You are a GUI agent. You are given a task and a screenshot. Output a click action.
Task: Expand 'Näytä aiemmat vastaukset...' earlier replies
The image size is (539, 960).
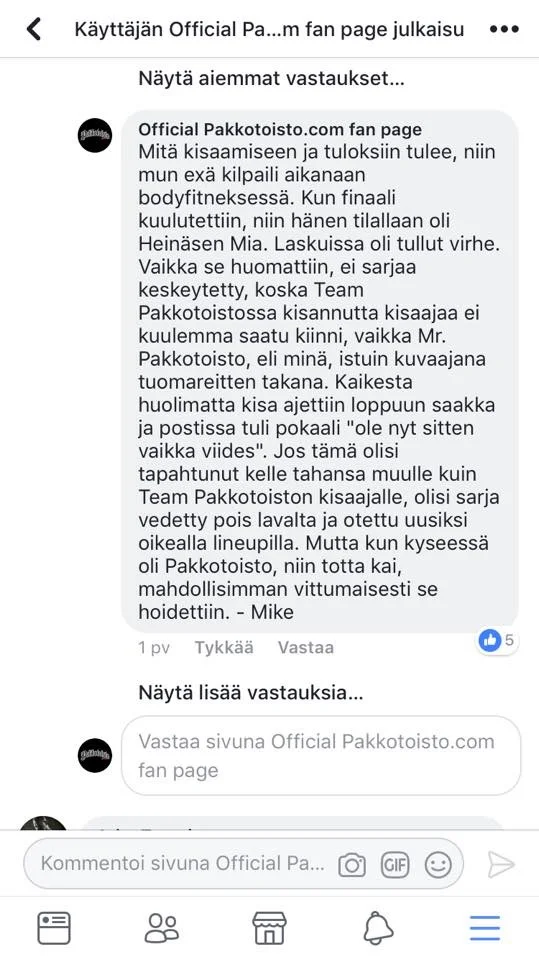(x=271, y=78)
